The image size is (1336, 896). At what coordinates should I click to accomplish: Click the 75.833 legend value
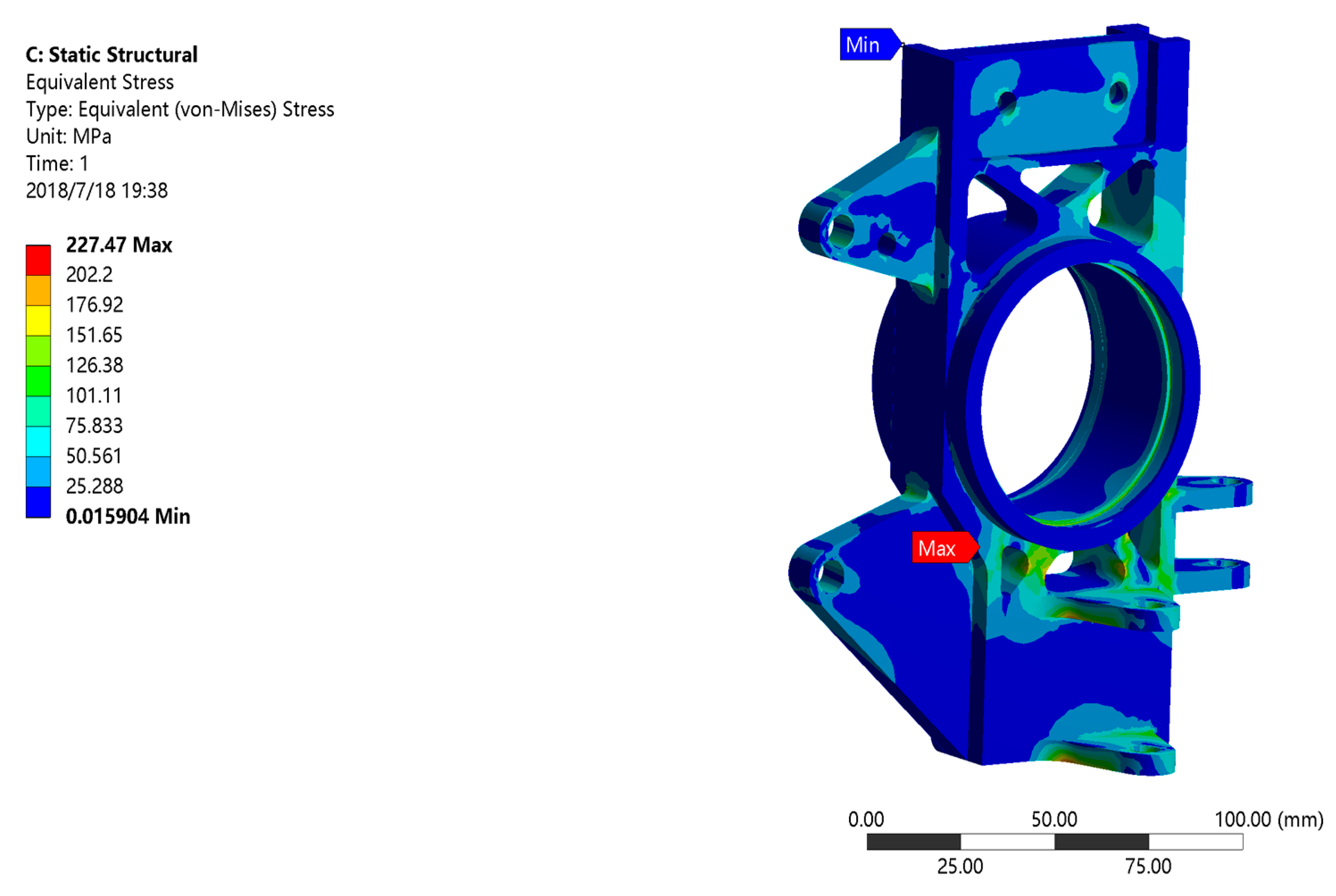coord(94,426)
